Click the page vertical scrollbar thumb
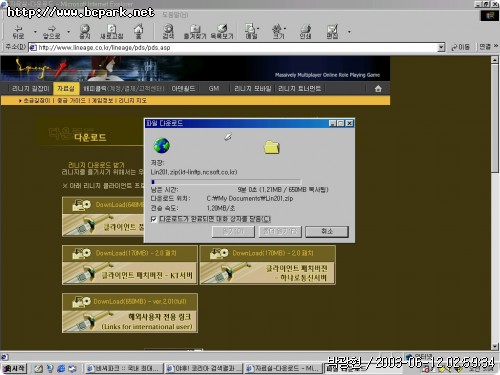 tap(495, 119)
